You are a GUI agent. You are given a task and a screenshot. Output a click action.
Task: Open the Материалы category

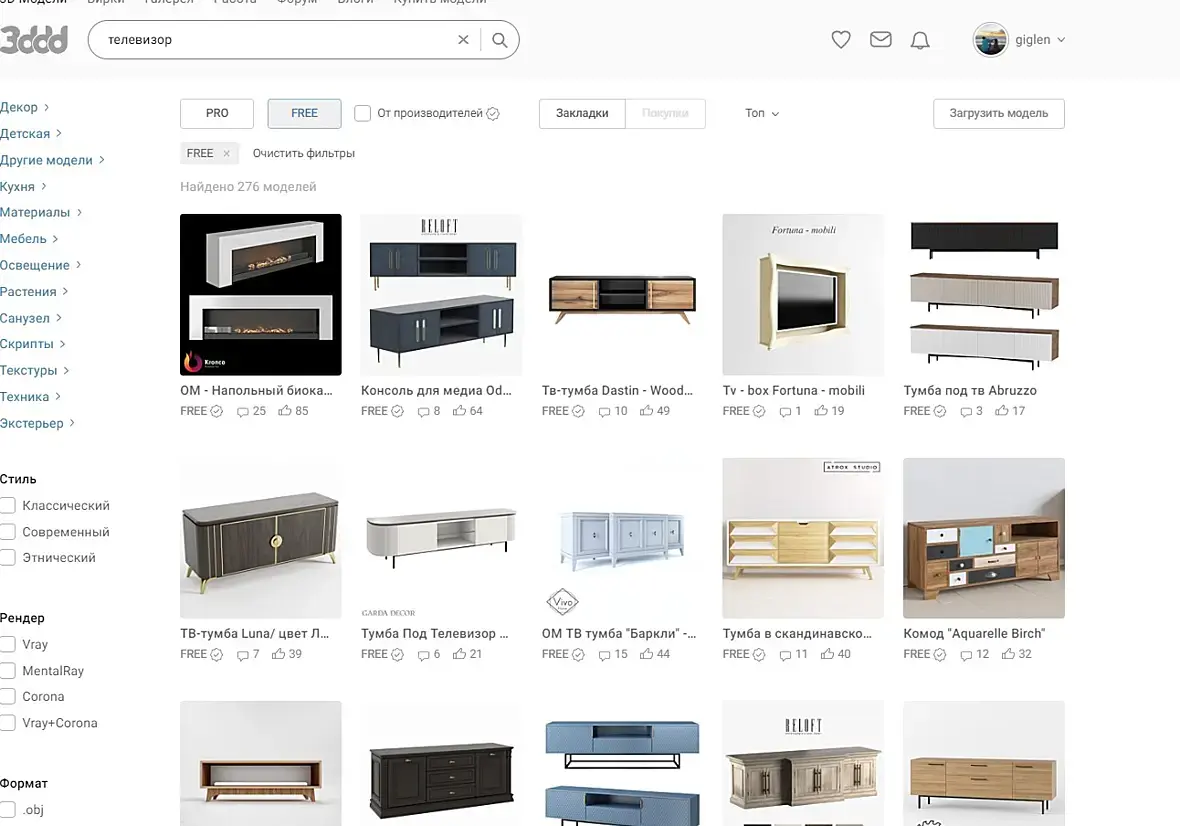pos(41,212)
